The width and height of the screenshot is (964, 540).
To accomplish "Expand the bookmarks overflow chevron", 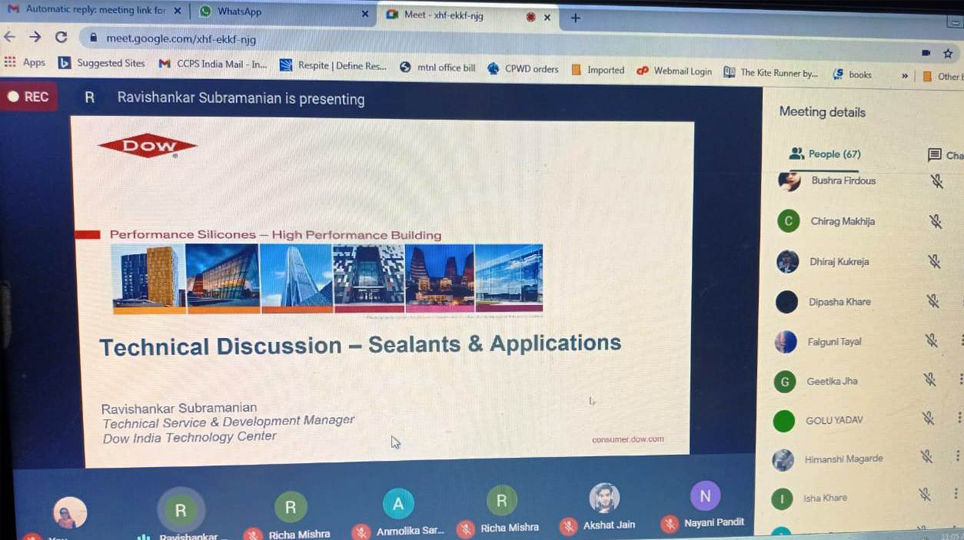I will point(904,76).
